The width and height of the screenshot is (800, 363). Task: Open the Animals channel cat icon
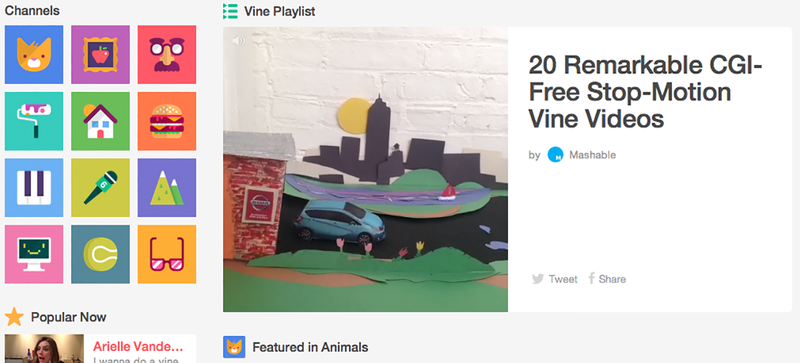coord(34,55)
